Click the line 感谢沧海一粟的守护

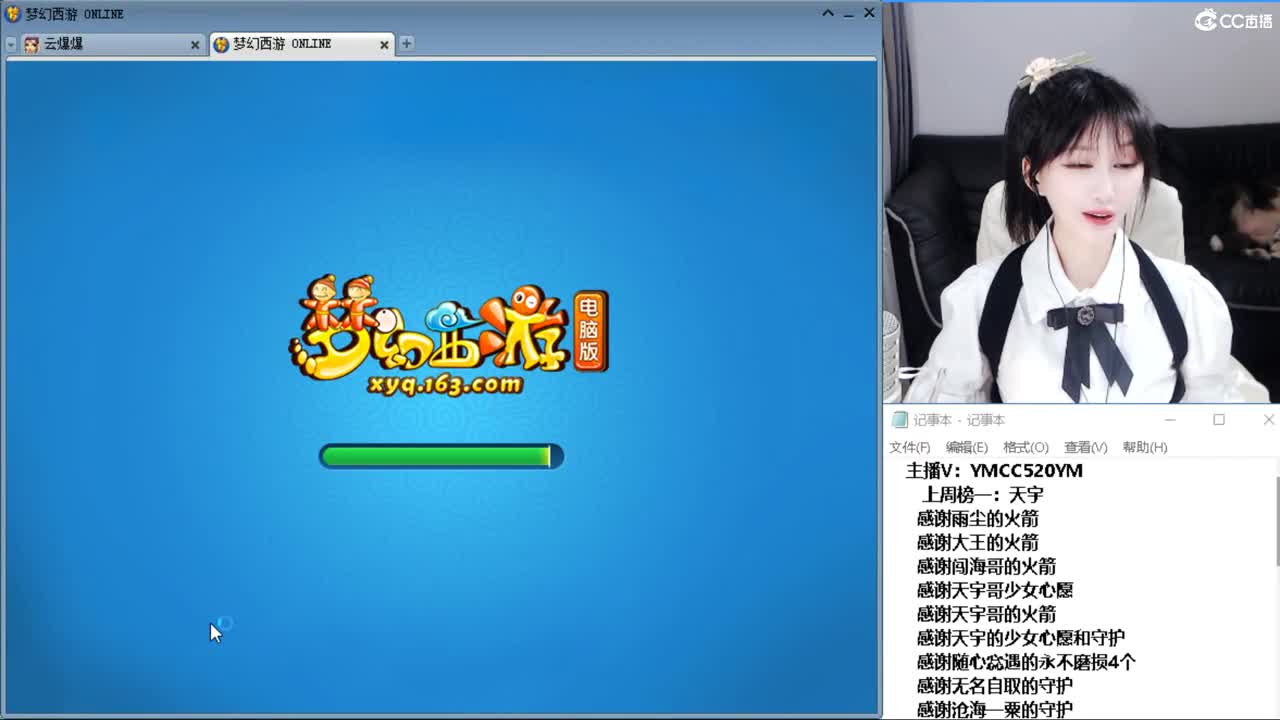[995, 709]
